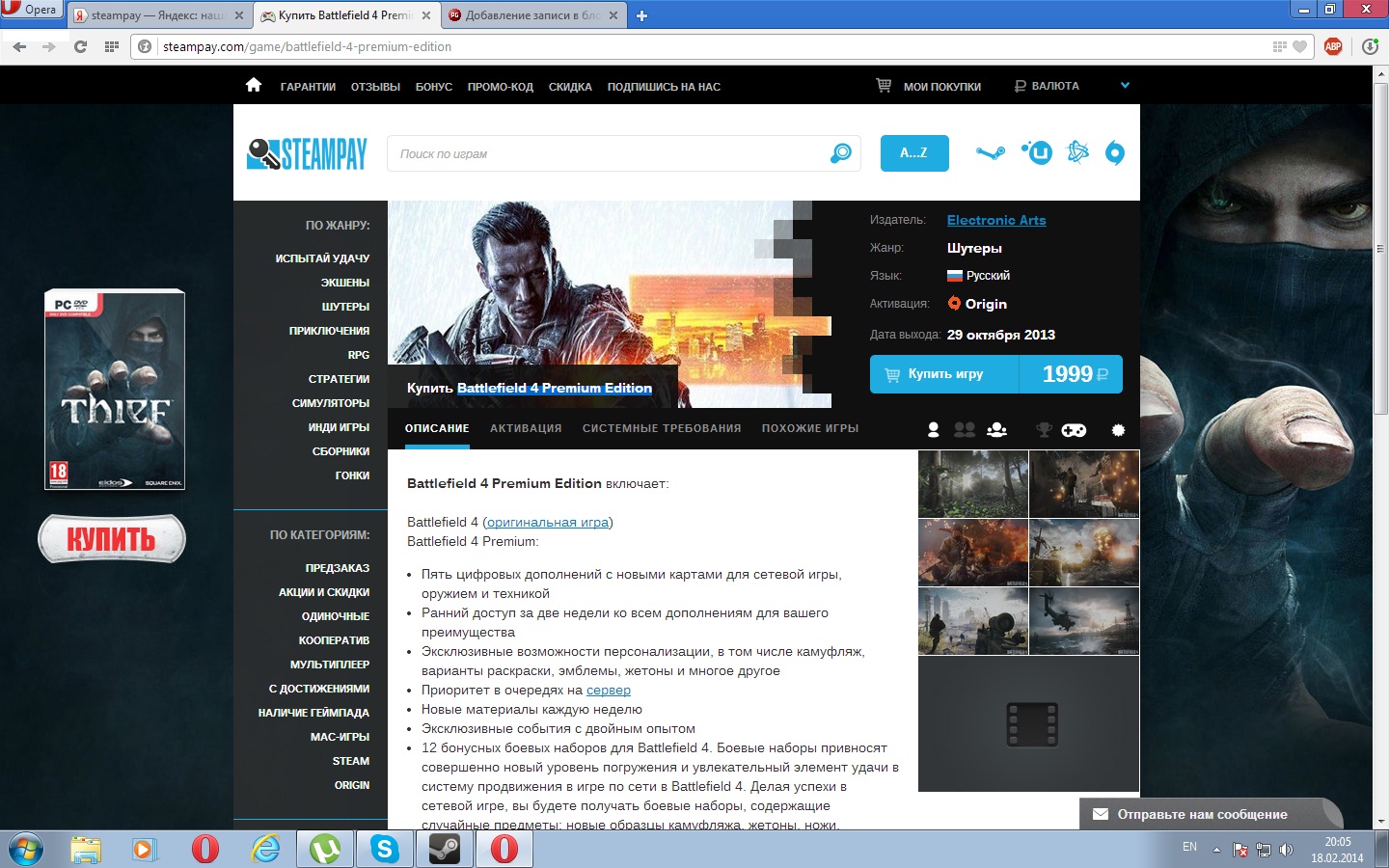Open the Adblock Plus extension icon
The height and width of the screenshot is (868, 1389).
point(1333,46)
